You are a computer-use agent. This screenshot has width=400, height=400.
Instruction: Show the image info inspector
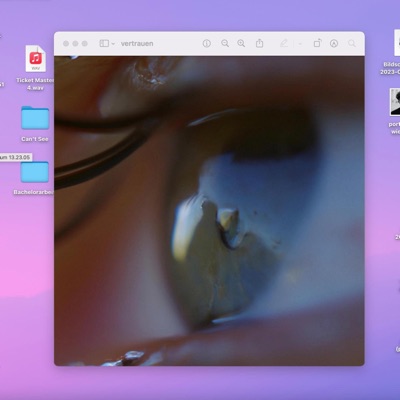207,43
